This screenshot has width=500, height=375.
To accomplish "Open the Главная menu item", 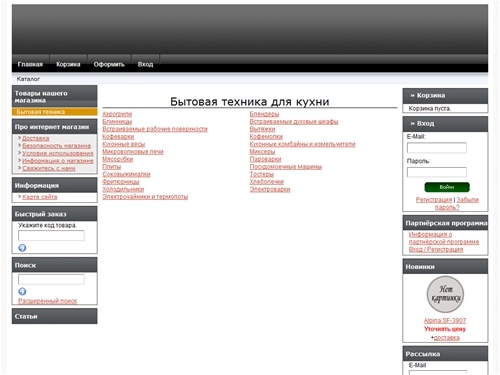I will pyautogui.click(x=30, y=64).
